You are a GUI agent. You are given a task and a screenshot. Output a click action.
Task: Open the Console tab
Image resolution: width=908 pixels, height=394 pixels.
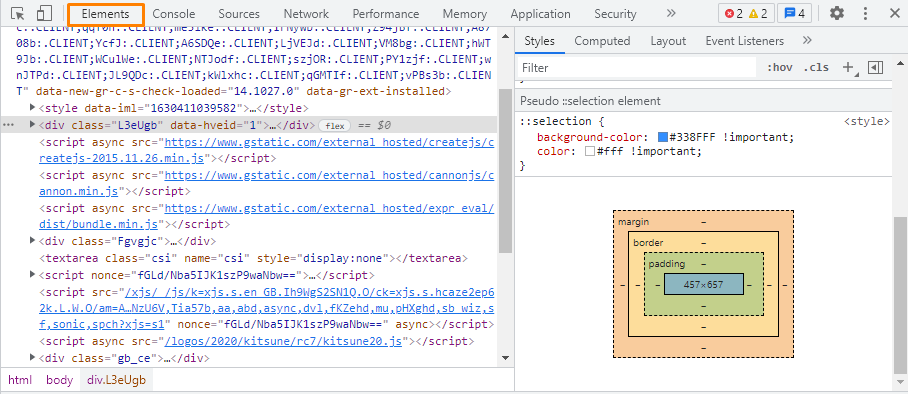174,14
